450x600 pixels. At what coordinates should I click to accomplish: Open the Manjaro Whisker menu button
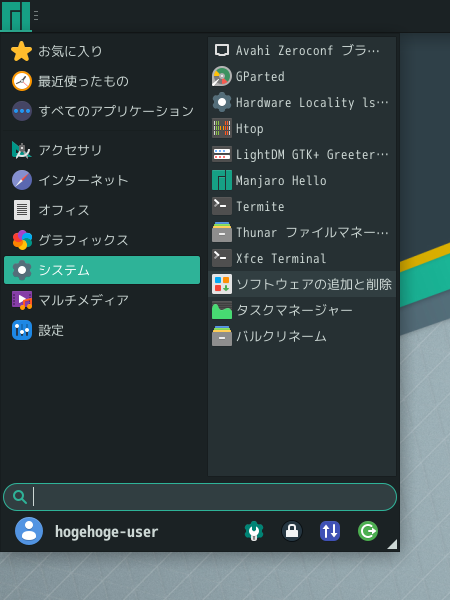[x=16, y=16]
